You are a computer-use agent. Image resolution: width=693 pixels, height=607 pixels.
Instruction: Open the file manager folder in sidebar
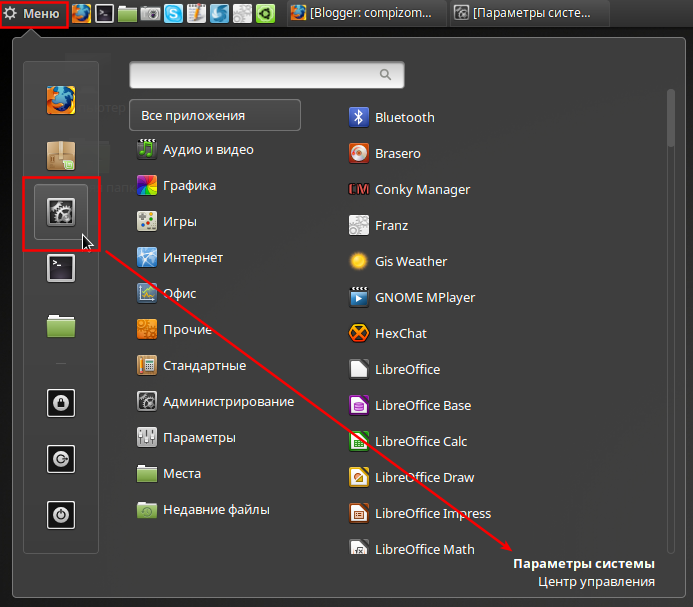click(61, 326)
